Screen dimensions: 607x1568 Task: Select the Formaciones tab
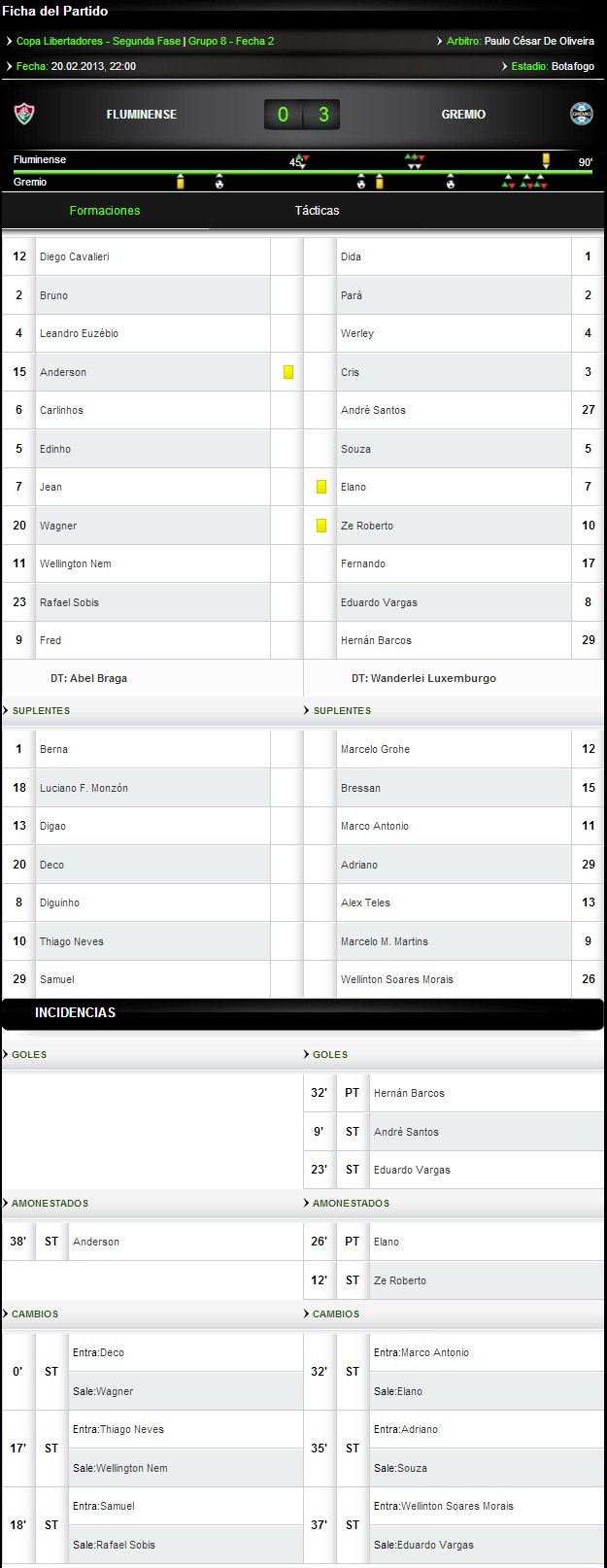(x=105, y=211)
